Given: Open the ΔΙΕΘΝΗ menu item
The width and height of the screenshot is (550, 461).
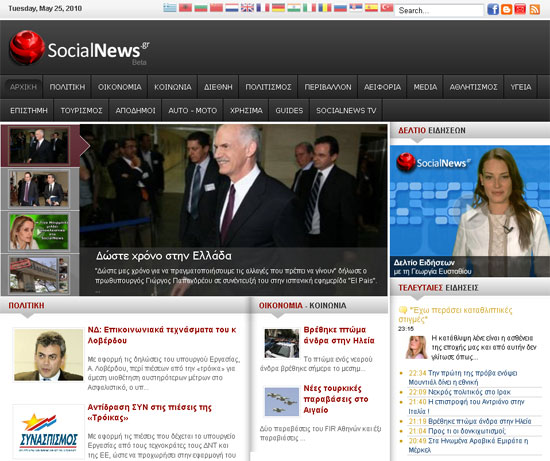Looking at the screenshot, I should [218, 87].
